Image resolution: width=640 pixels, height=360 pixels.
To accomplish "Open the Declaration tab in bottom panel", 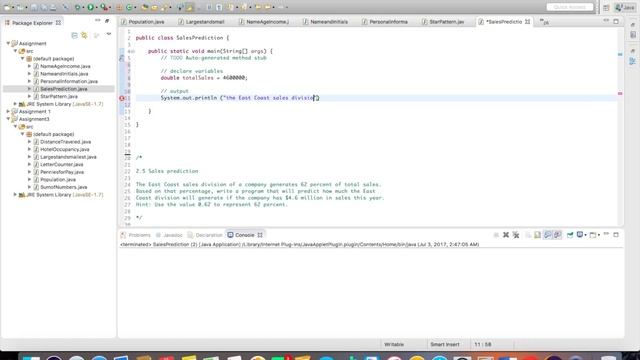I will pyautogui.click(x=205, y=235).
